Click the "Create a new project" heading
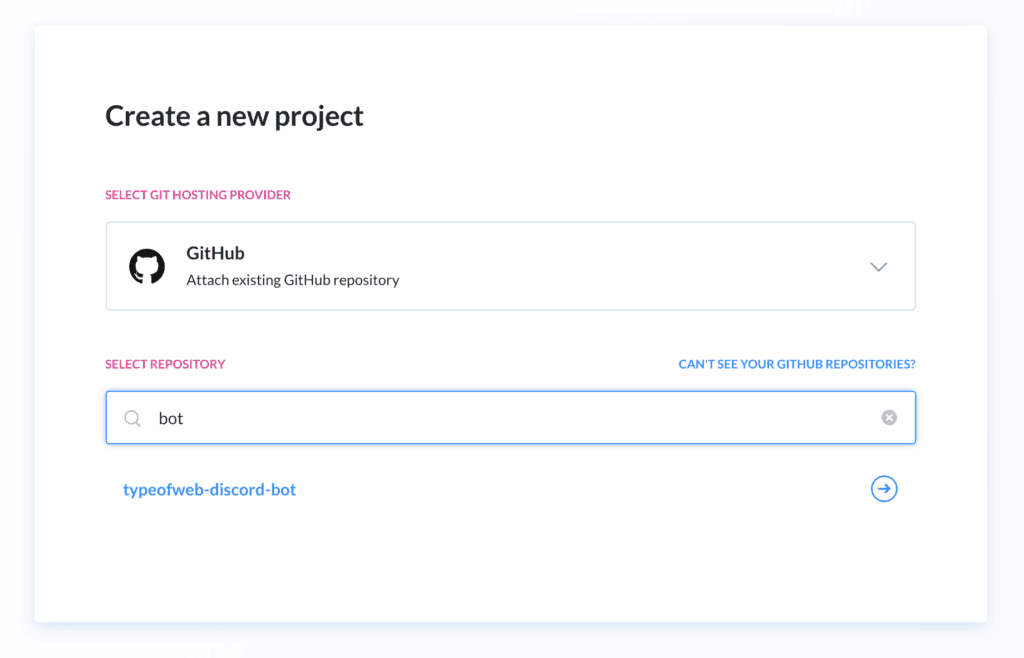The height and width of the screenshot is (658, 1024). coord(234,116)
